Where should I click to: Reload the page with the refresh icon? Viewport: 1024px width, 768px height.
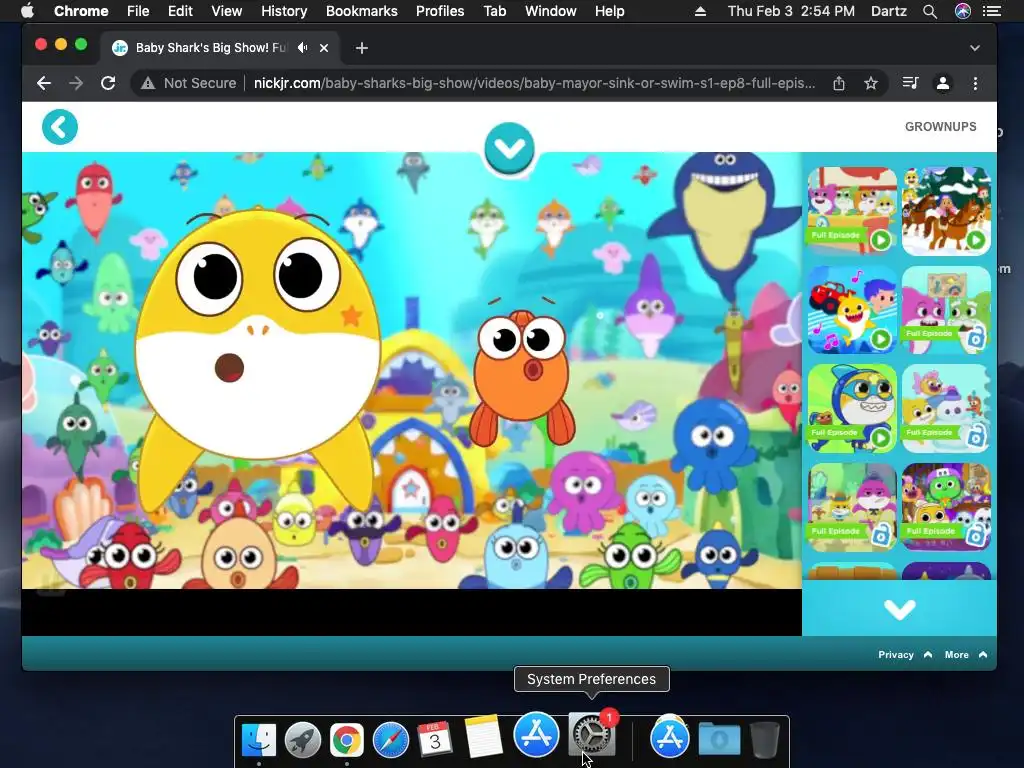pyautogui.click(x=108, y=83)
